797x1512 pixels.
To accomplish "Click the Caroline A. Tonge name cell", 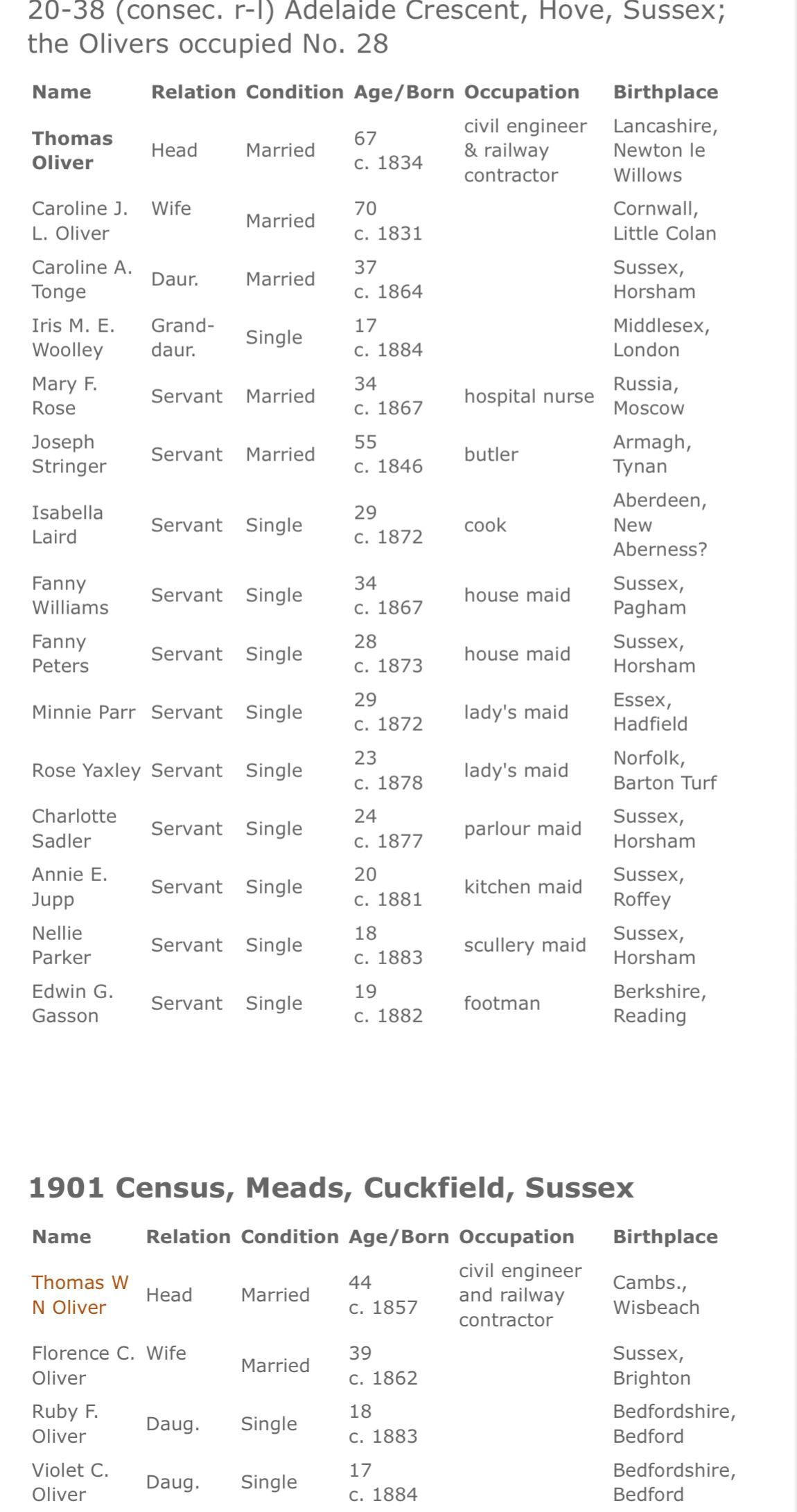I will (82, 279).
